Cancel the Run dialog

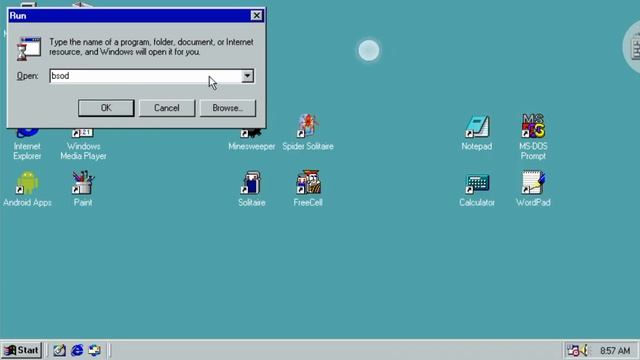coord(167,108)
